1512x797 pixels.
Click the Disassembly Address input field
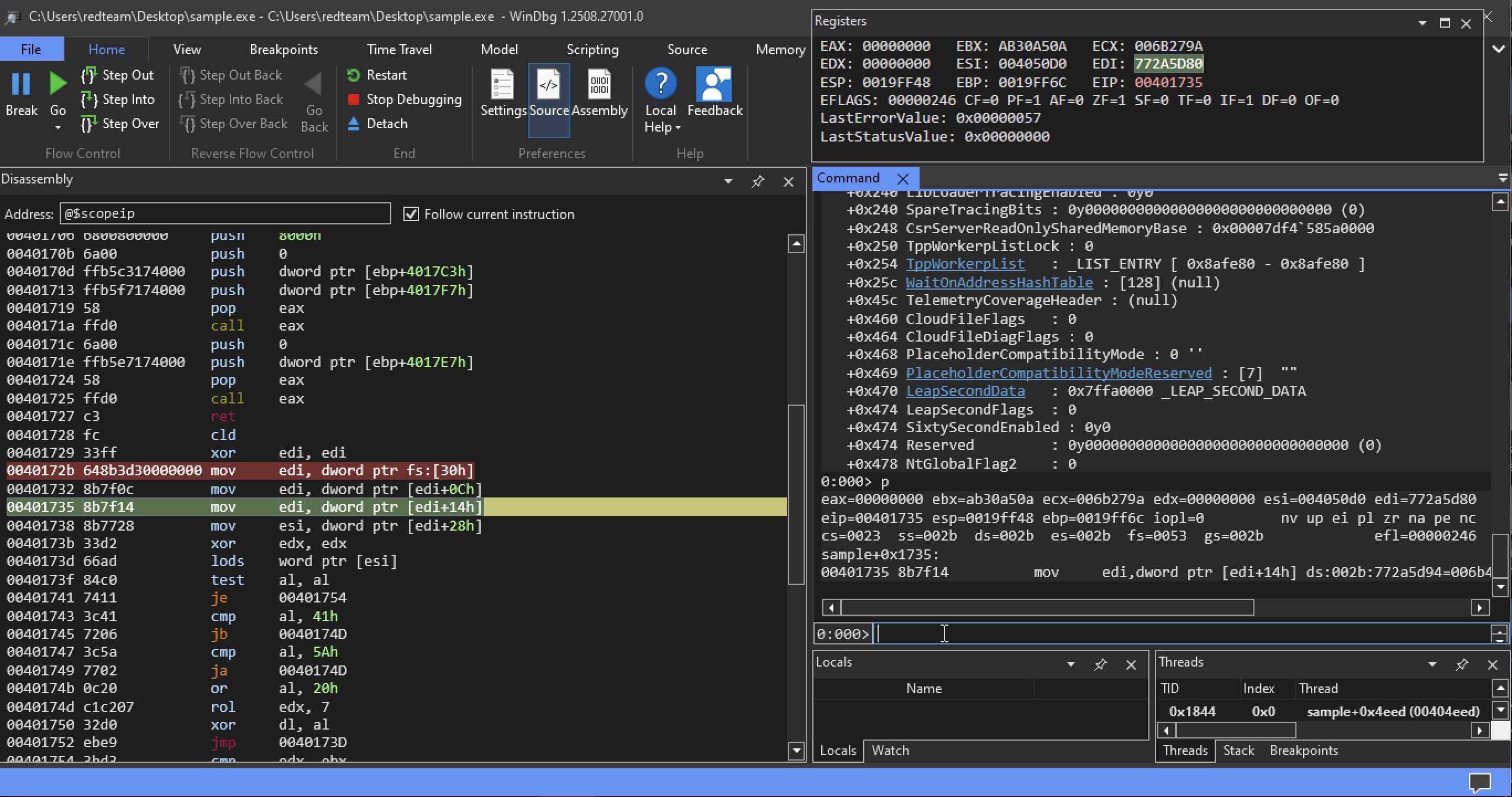click(225, 214)
